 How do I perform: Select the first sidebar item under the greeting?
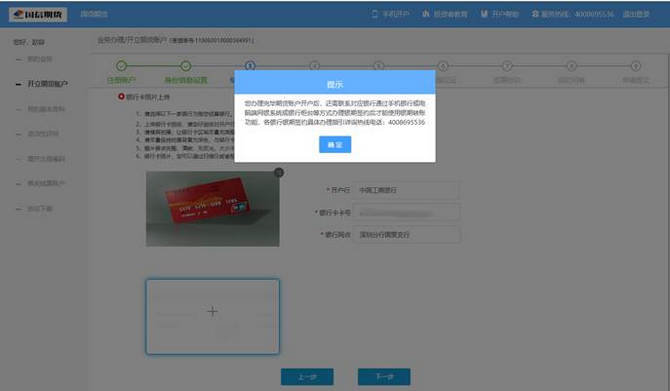[x=39, y=59]
